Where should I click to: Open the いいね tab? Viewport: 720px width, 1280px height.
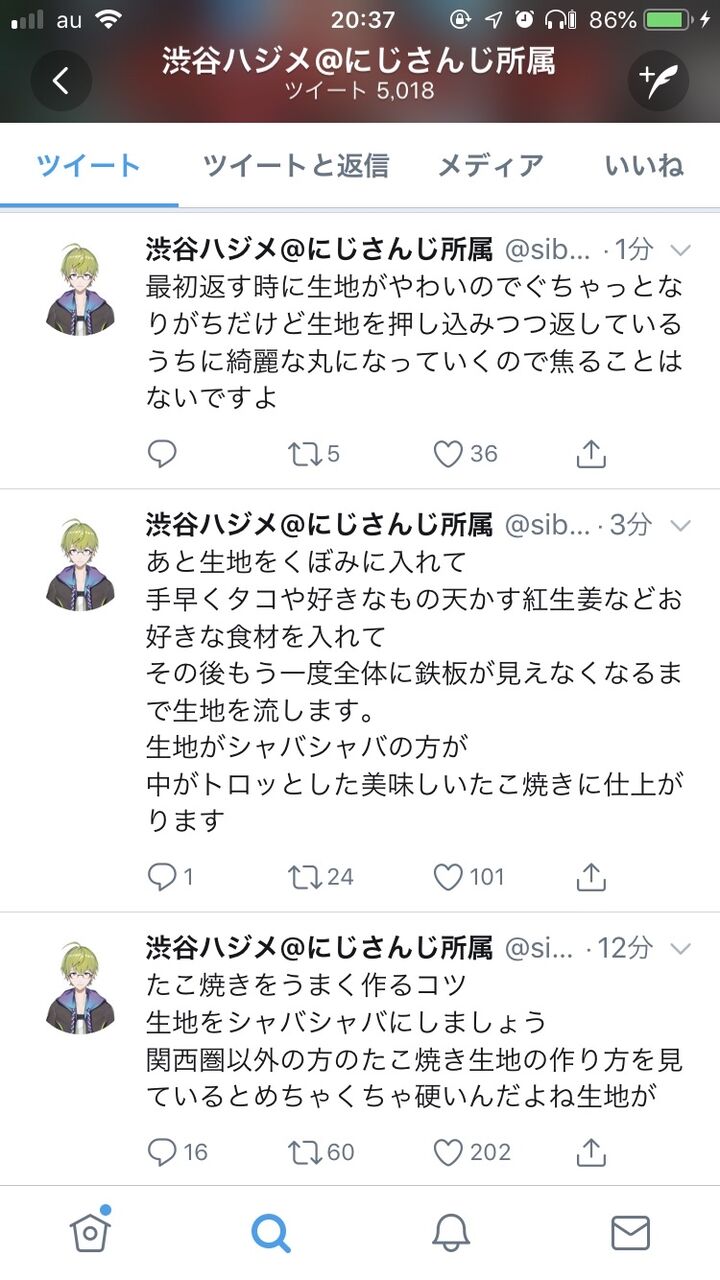tap(644, 165)
